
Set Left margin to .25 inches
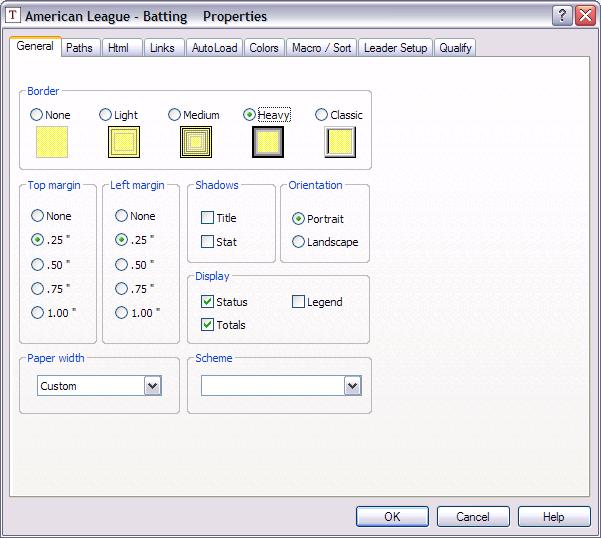[x=121, y=240]
